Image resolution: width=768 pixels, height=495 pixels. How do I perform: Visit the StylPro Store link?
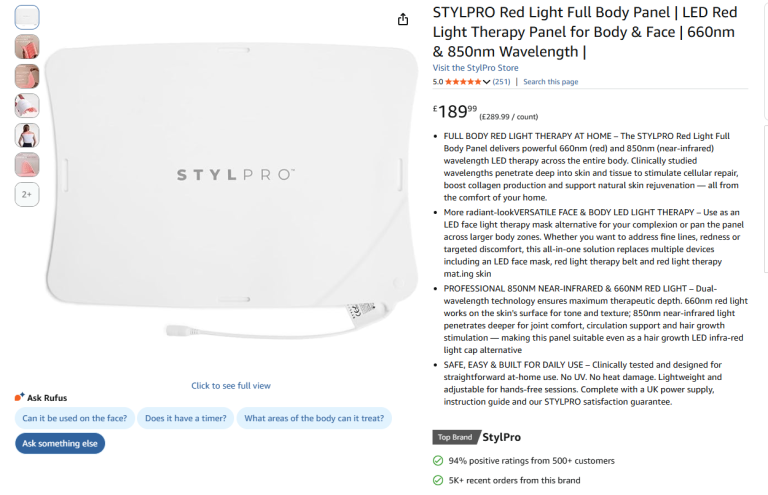pyautogui.click(x=475, y=68)
